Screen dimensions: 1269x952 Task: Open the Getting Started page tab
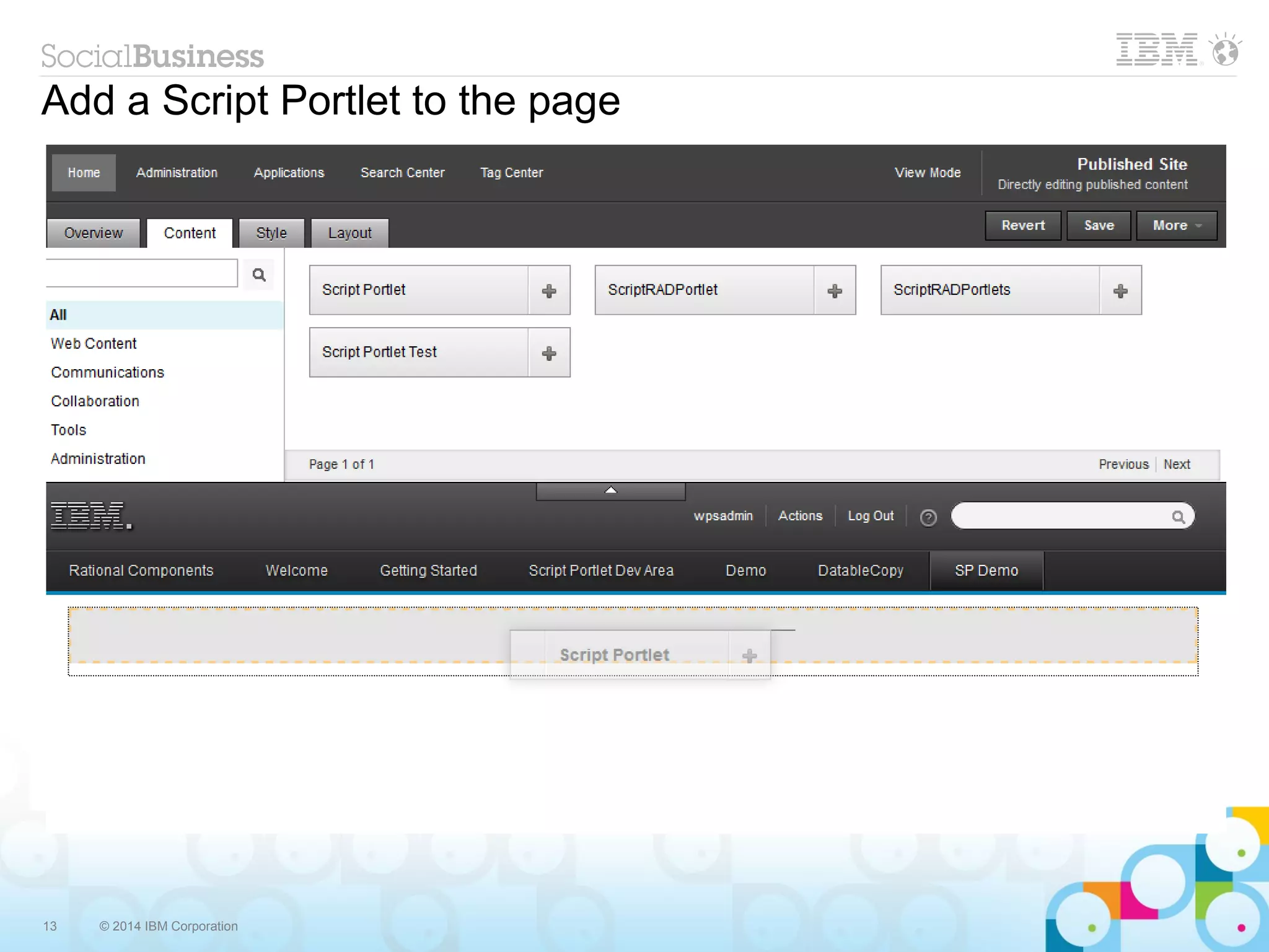pos(428,570)
